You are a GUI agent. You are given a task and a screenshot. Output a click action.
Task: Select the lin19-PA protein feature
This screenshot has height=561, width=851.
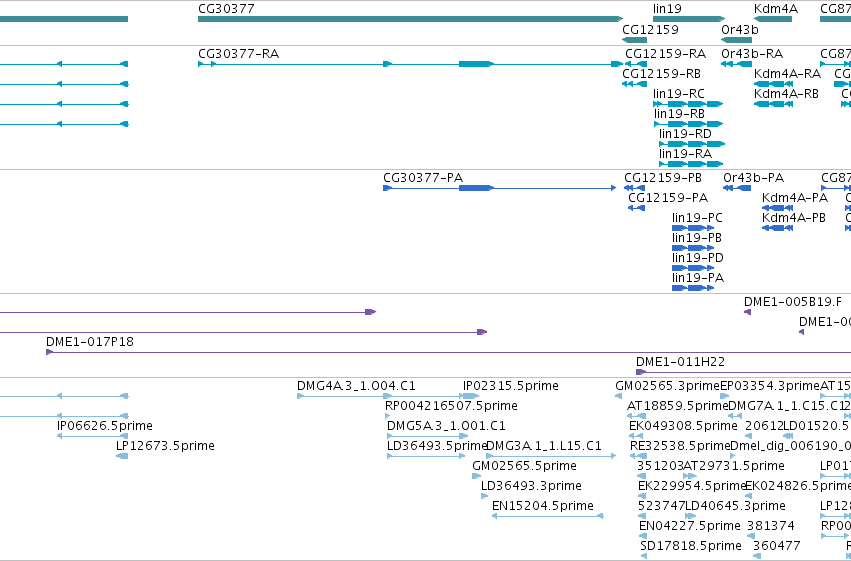click(693, 289)
